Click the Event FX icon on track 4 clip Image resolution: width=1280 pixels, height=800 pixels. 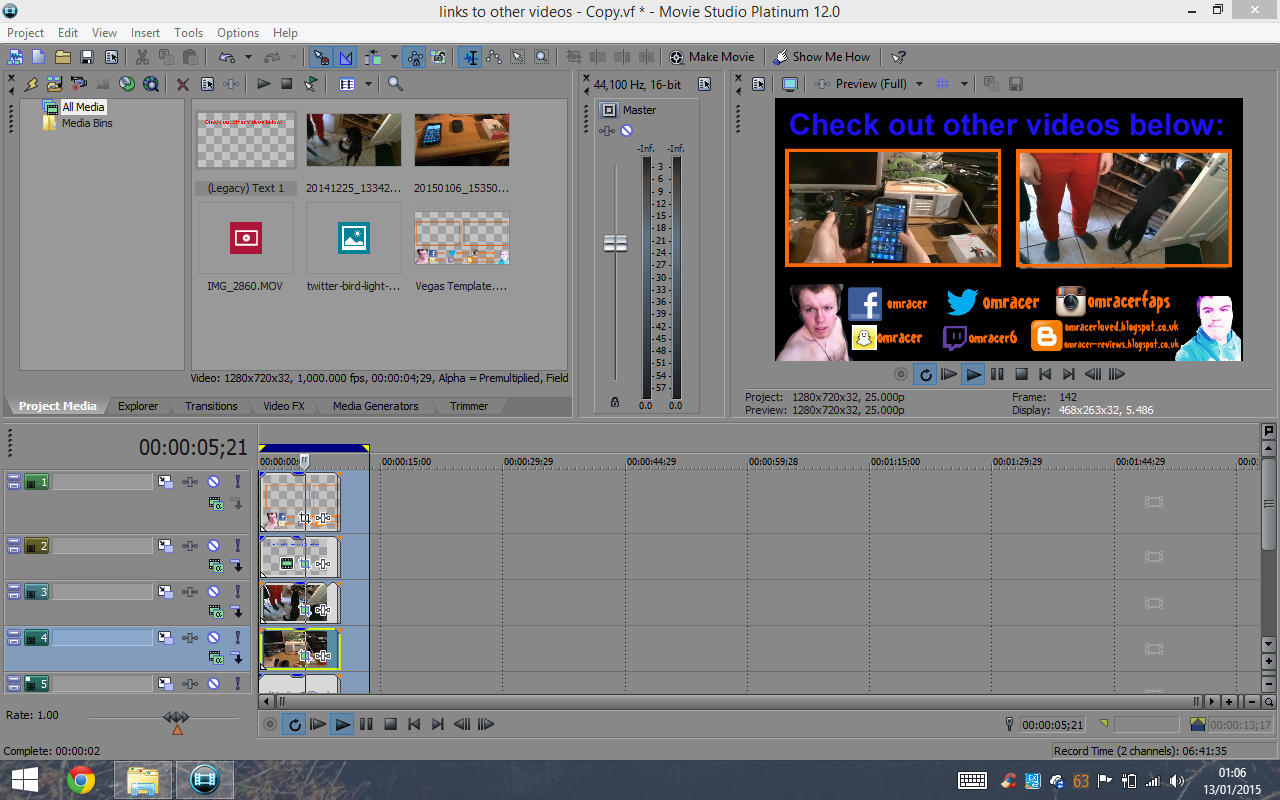pos(323,656)
